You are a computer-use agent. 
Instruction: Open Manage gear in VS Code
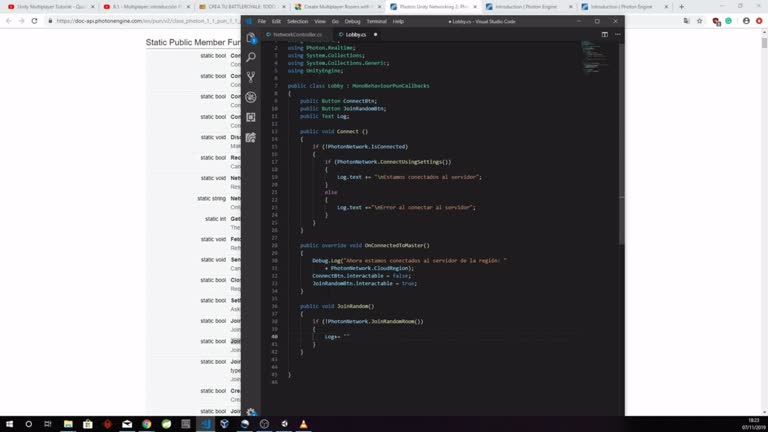coord(251,411)
